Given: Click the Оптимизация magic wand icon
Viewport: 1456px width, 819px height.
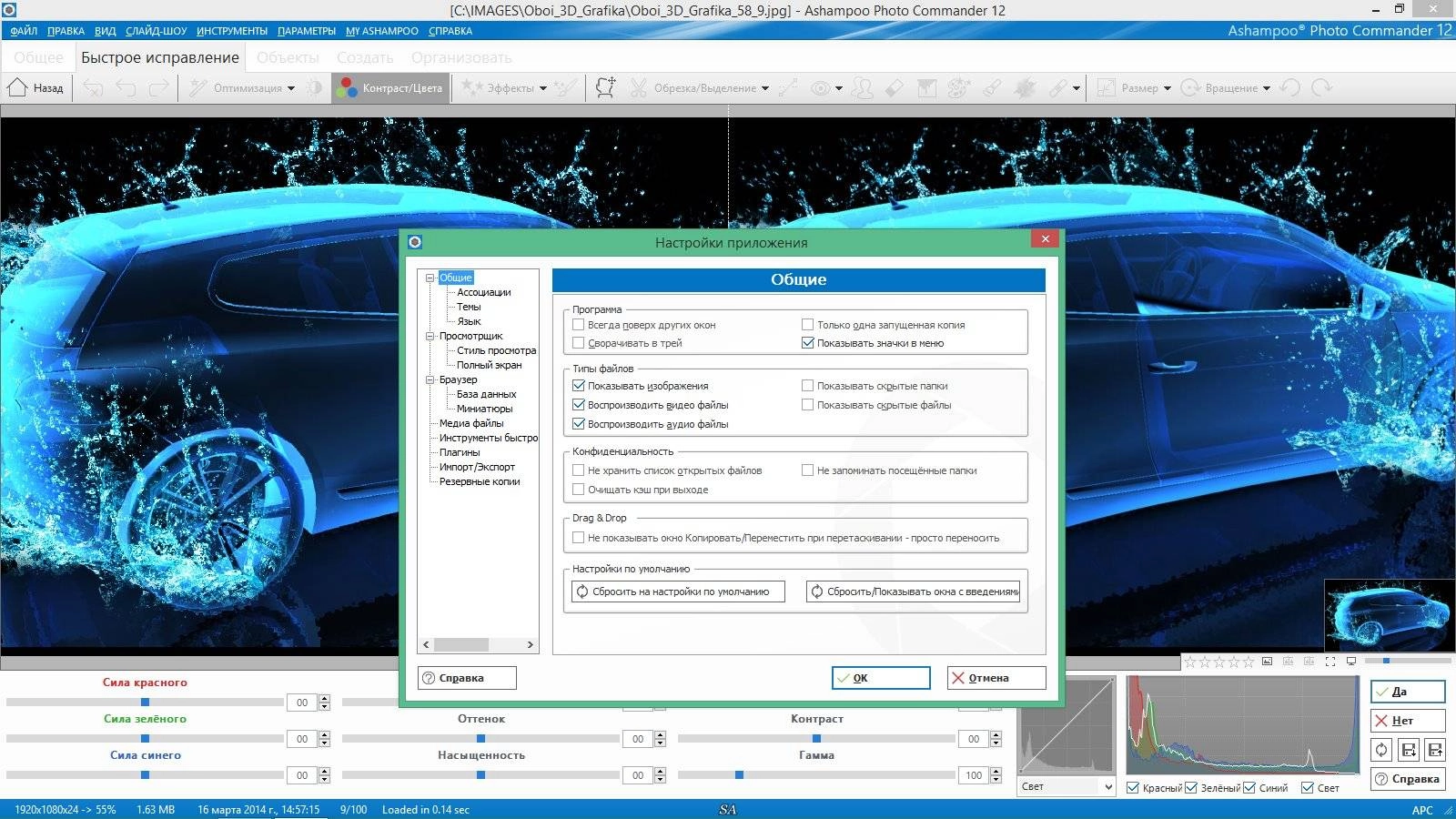Looking at the screenshot, I should click(198, 87).
